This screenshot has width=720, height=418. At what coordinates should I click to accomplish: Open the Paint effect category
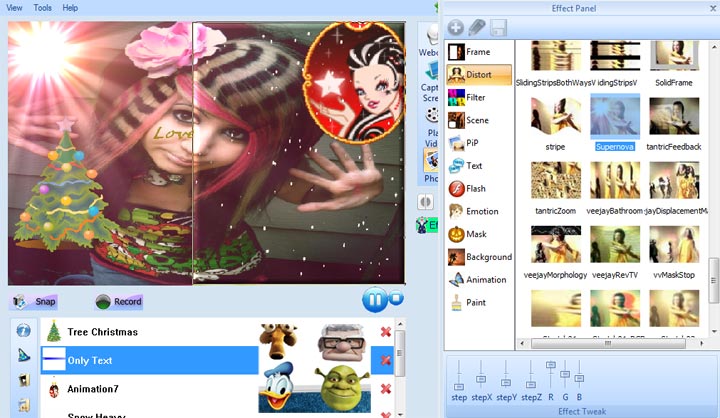click(479, 302)
